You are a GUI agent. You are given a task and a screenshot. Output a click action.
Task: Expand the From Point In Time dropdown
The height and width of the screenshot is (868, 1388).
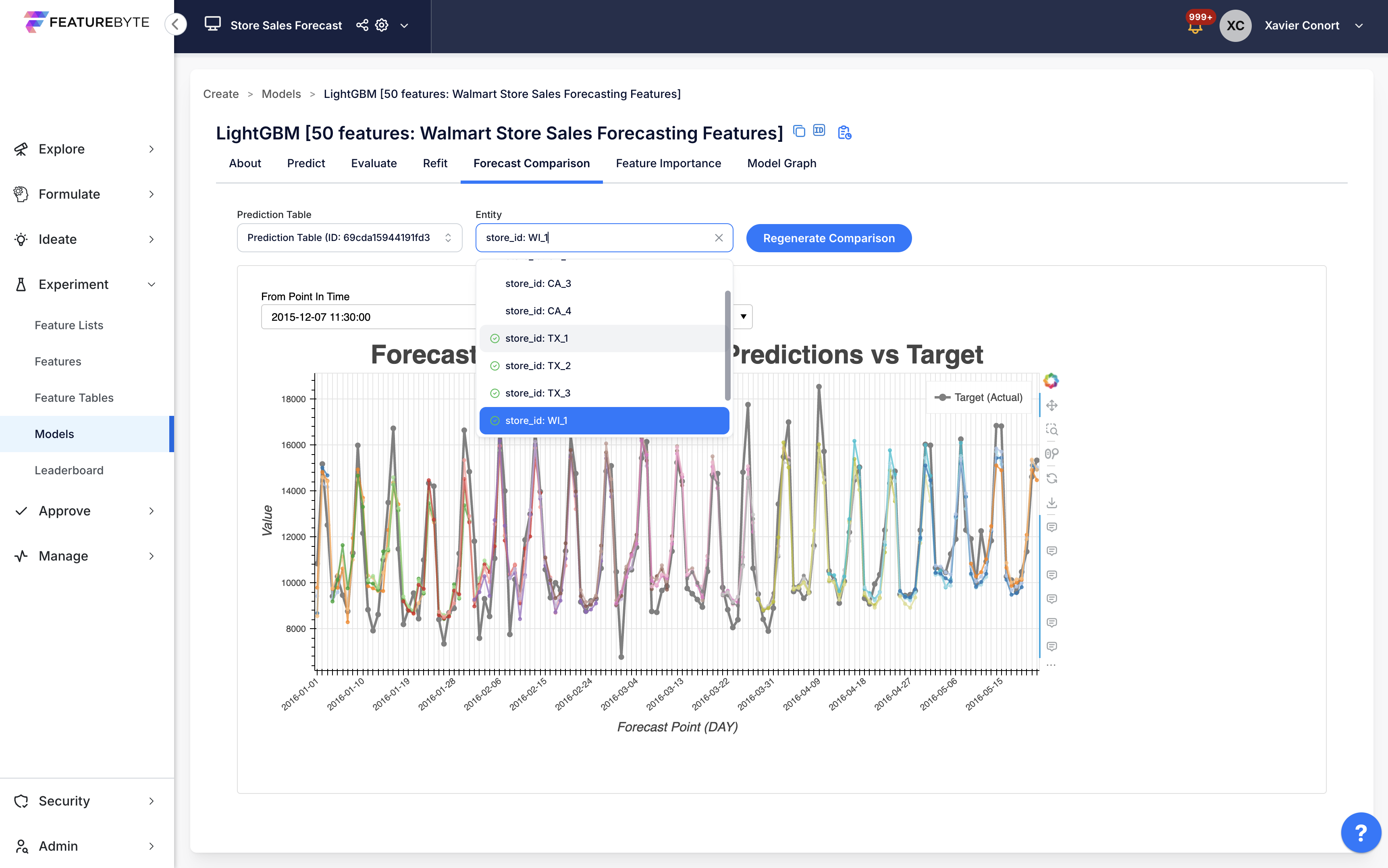point(743,316)
